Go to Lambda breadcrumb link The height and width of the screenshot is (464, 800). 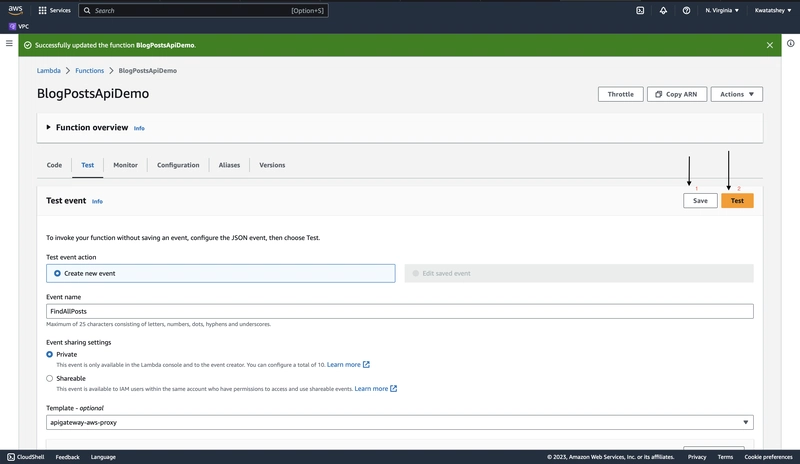point(48,70)
